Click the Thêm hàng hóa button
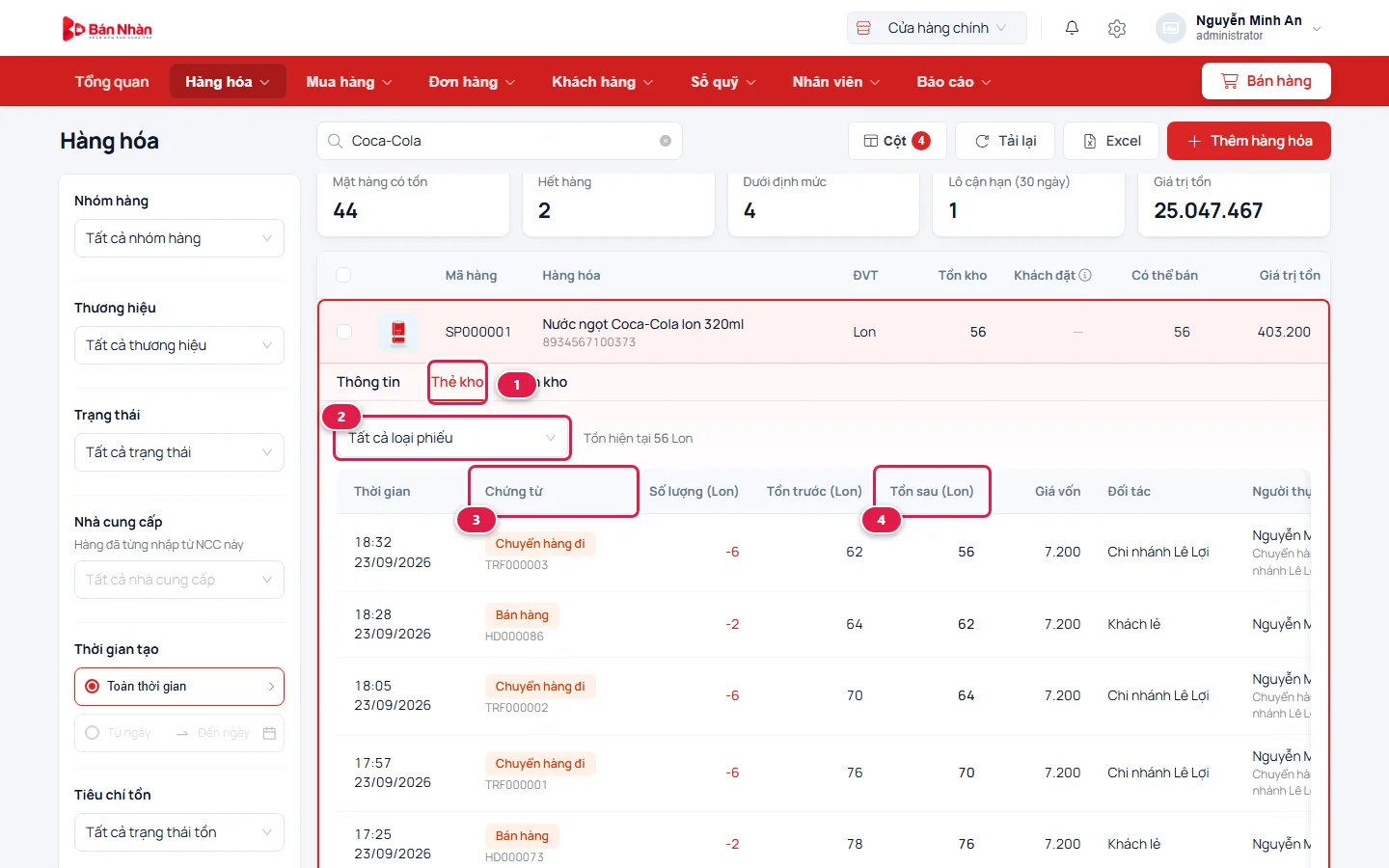Viewport: 1389px width, 868px height. [x=1249, y=141]
